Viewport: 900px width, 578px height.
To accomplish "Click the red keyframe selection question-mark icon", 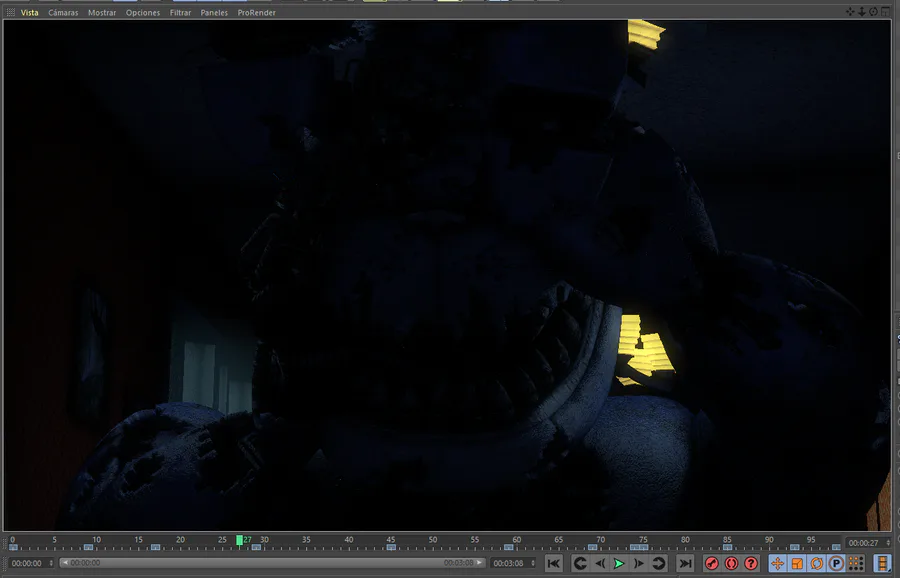I will [751, 564].
